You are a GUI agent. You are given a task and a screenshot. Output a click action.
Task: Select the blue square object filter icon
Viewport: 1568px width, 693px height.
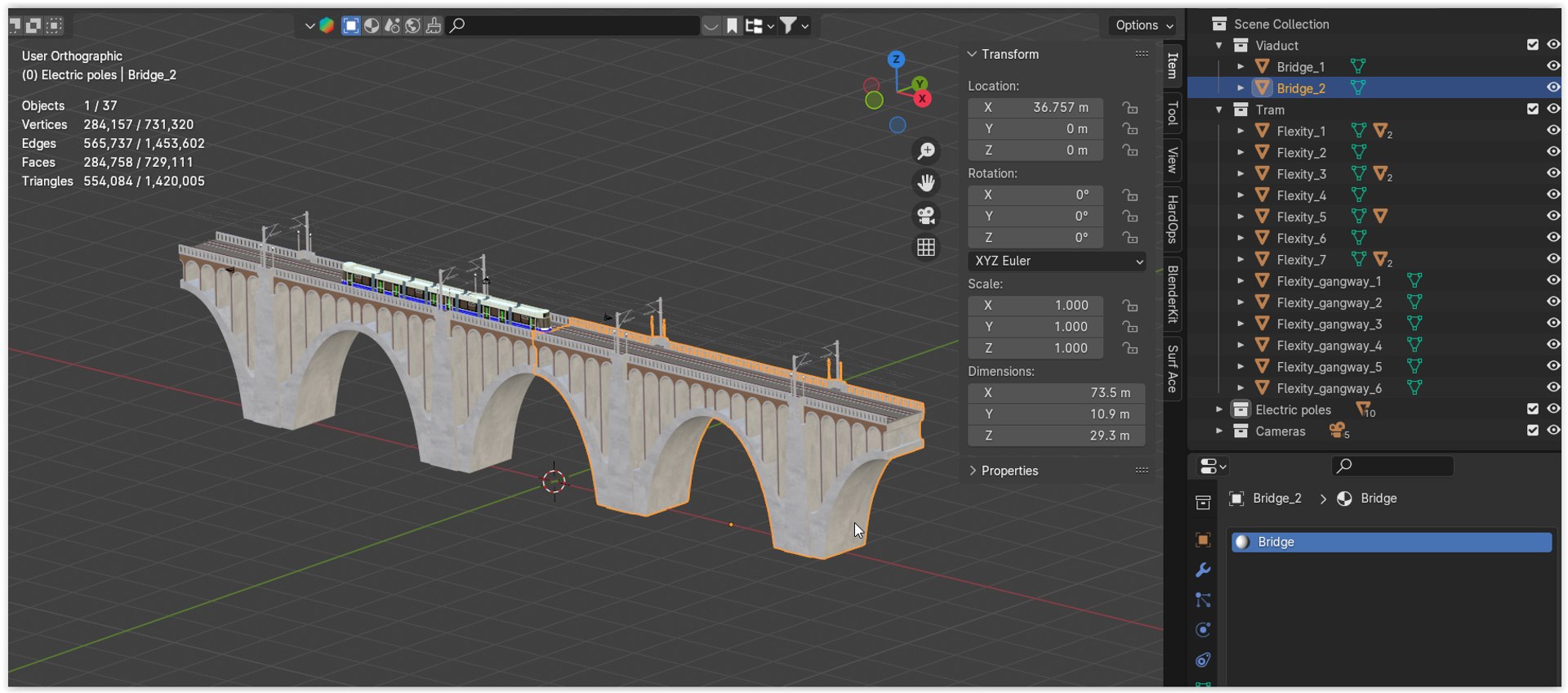click(x=350, y=25)
